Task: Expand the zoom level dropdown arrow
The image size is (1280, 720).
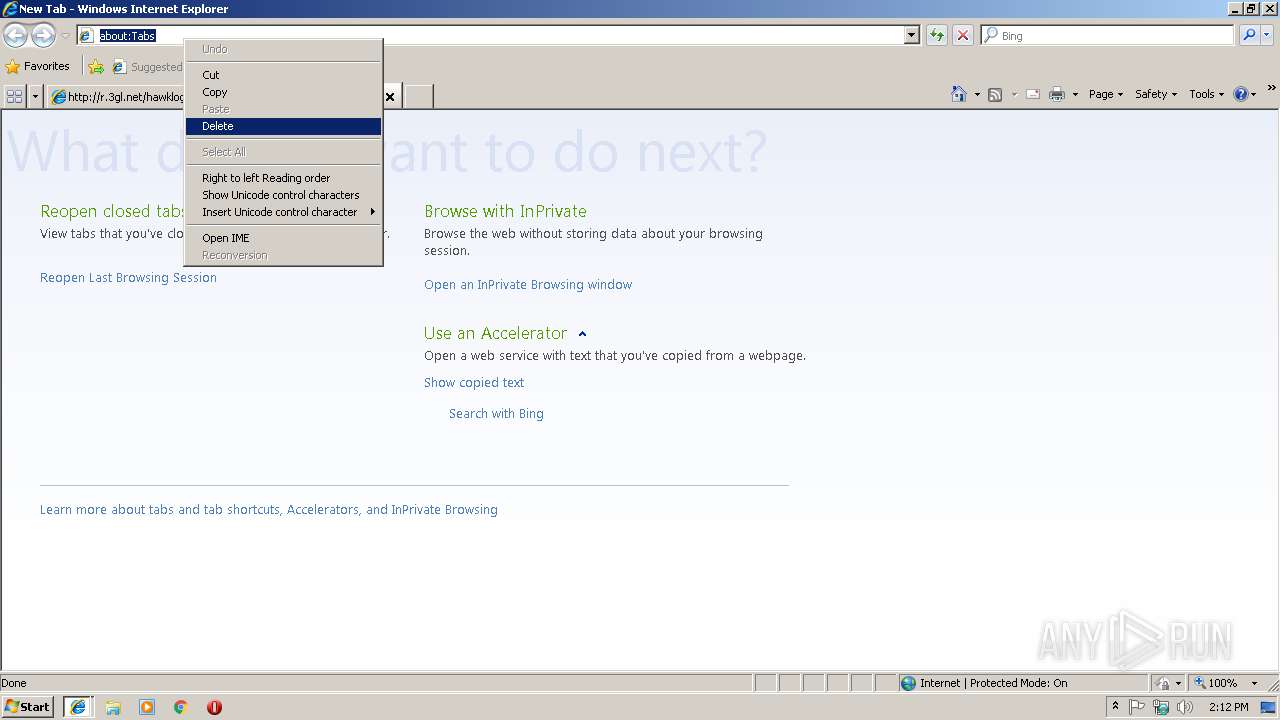Action: click(1254, 683)
